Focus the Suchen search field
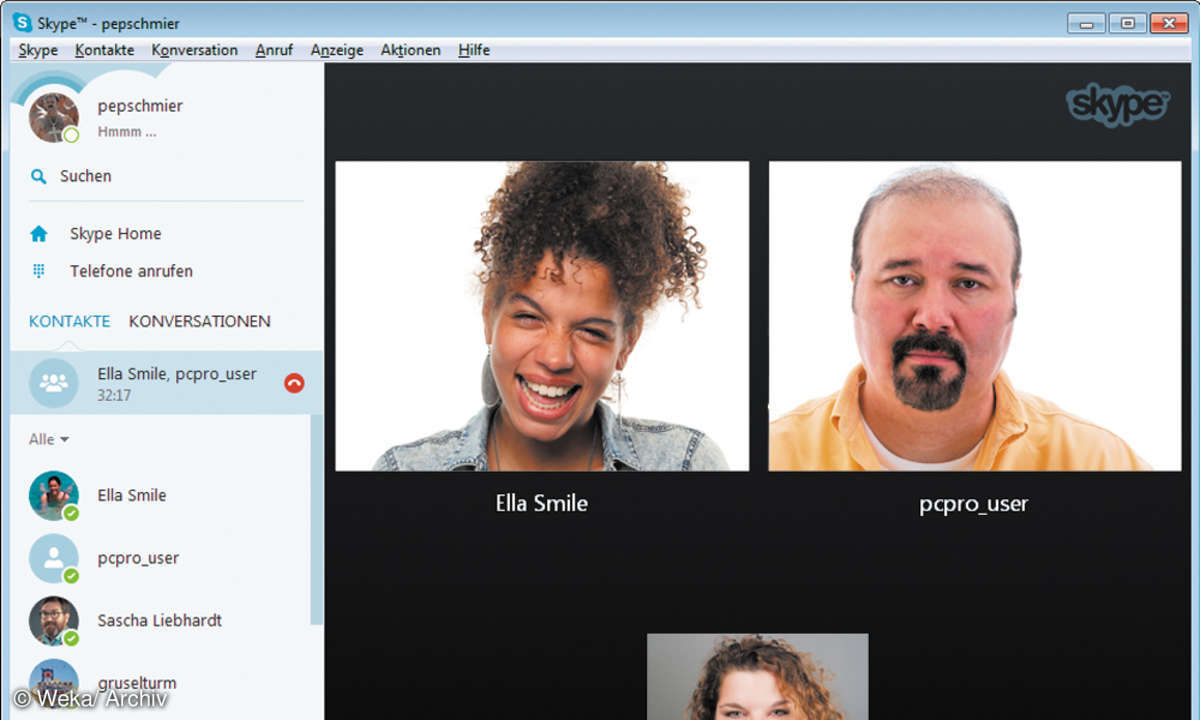This screenshot has height=720, width=1200. (x=166, y=176)
